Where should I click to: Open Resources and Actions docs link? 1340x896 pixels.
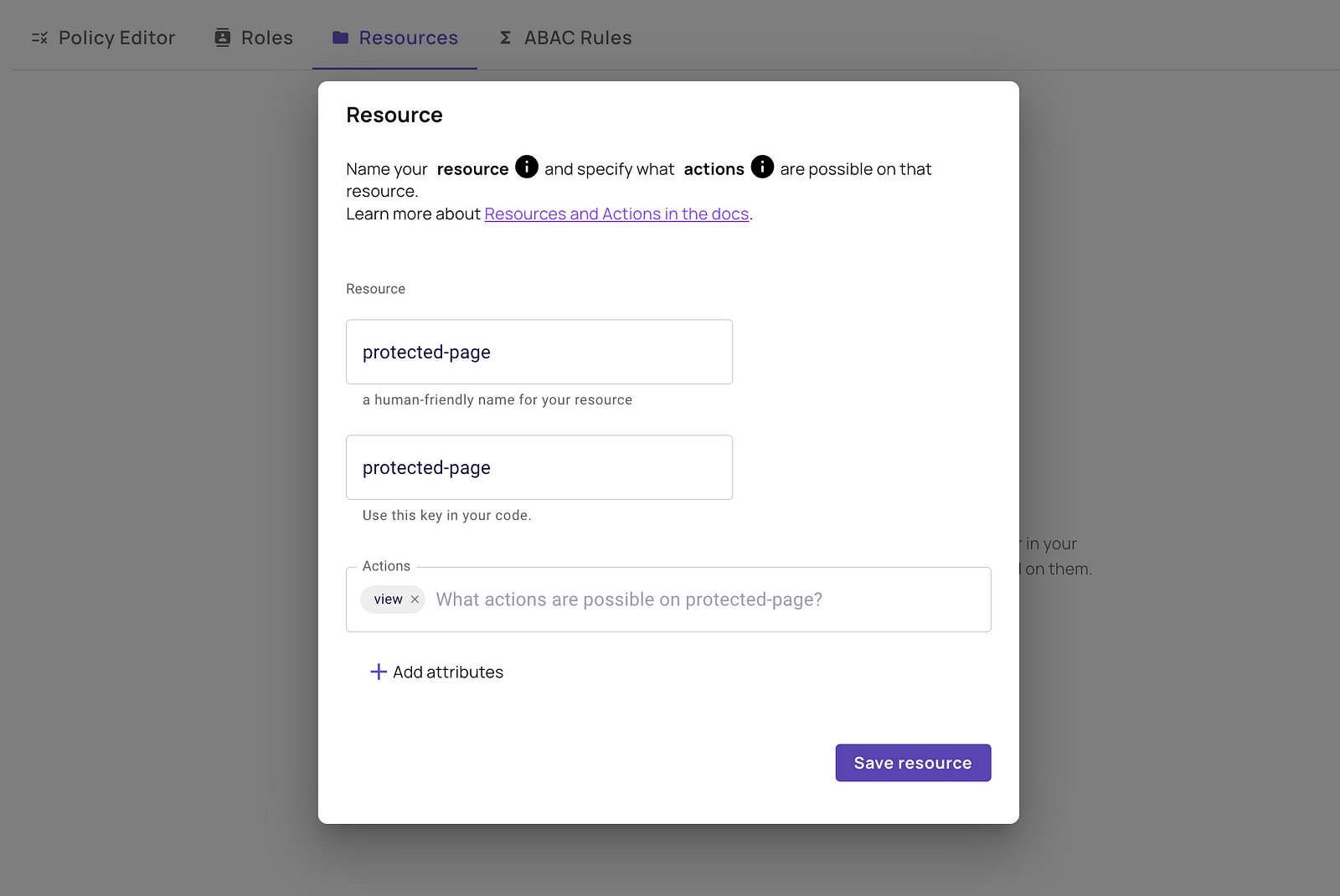[x=616, y=214]
